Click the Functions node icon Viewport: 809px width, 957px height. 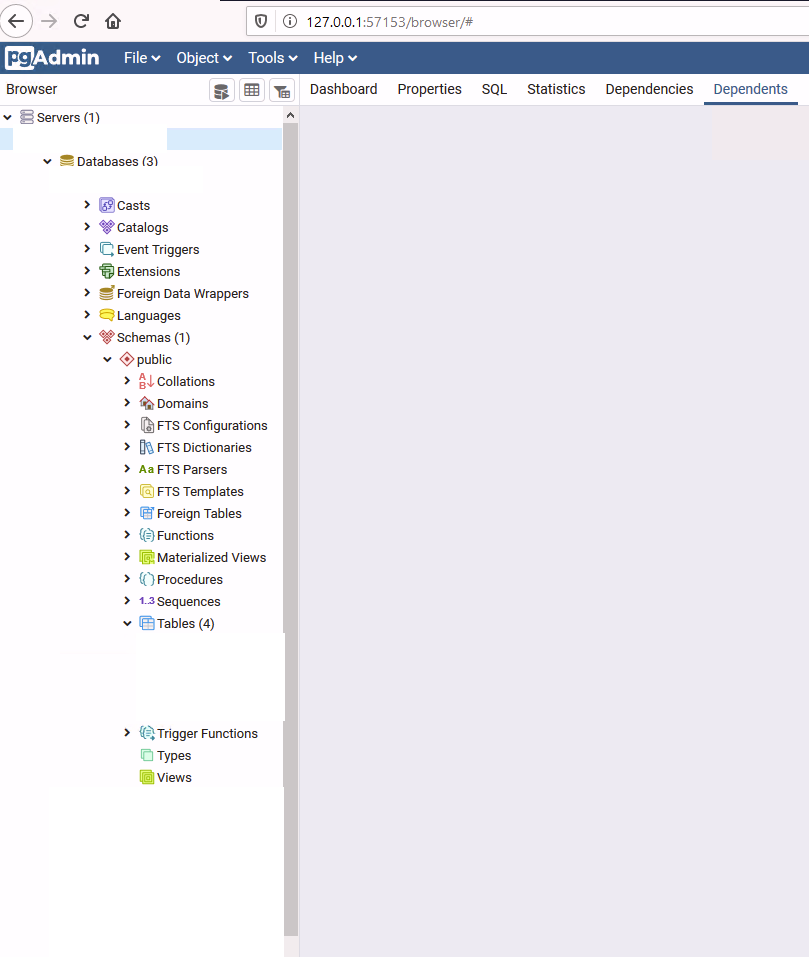pyautogui.click(x=146, y=535)
